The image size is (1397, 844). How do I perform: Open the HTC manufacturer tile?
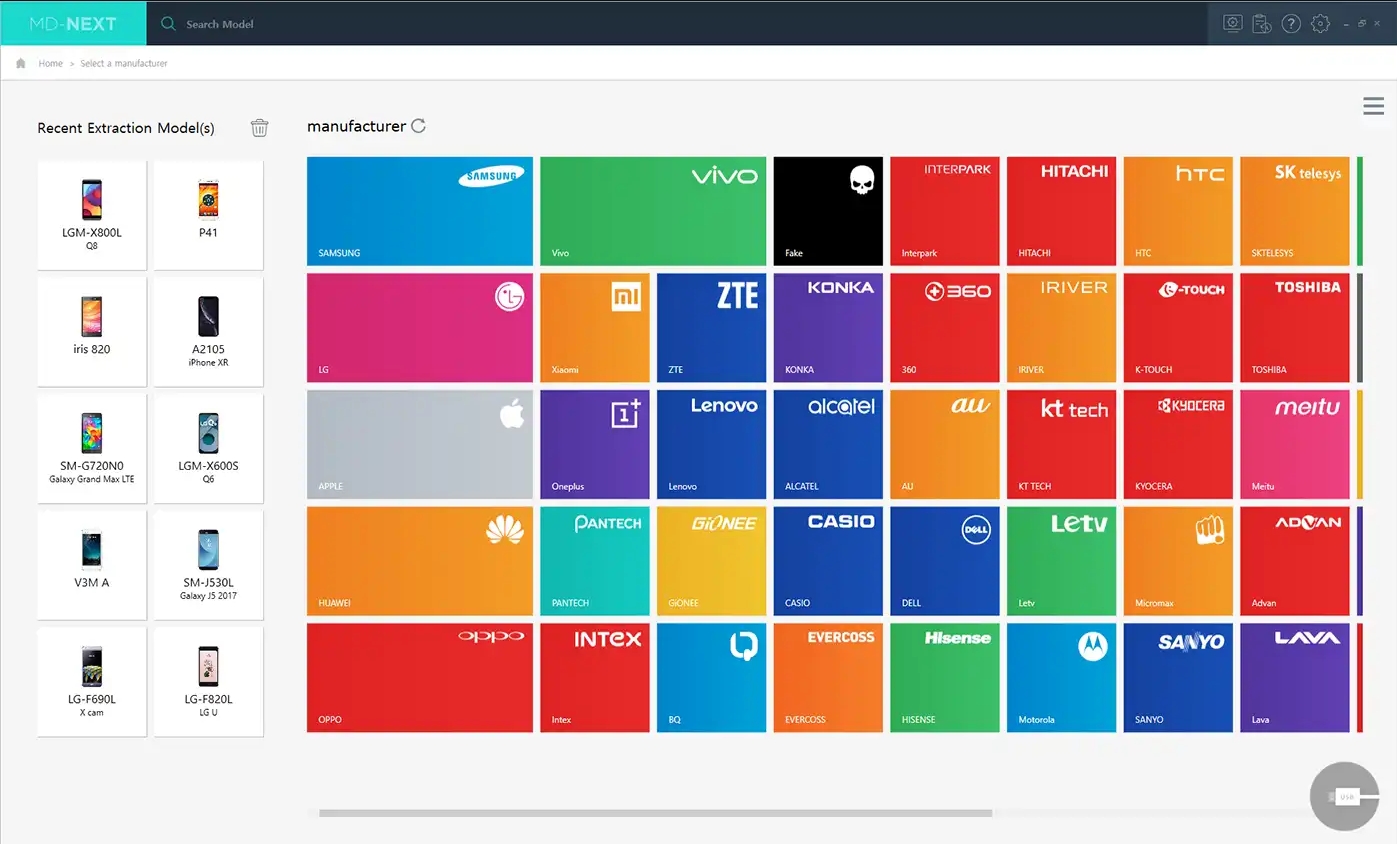tap(1178, 211)
